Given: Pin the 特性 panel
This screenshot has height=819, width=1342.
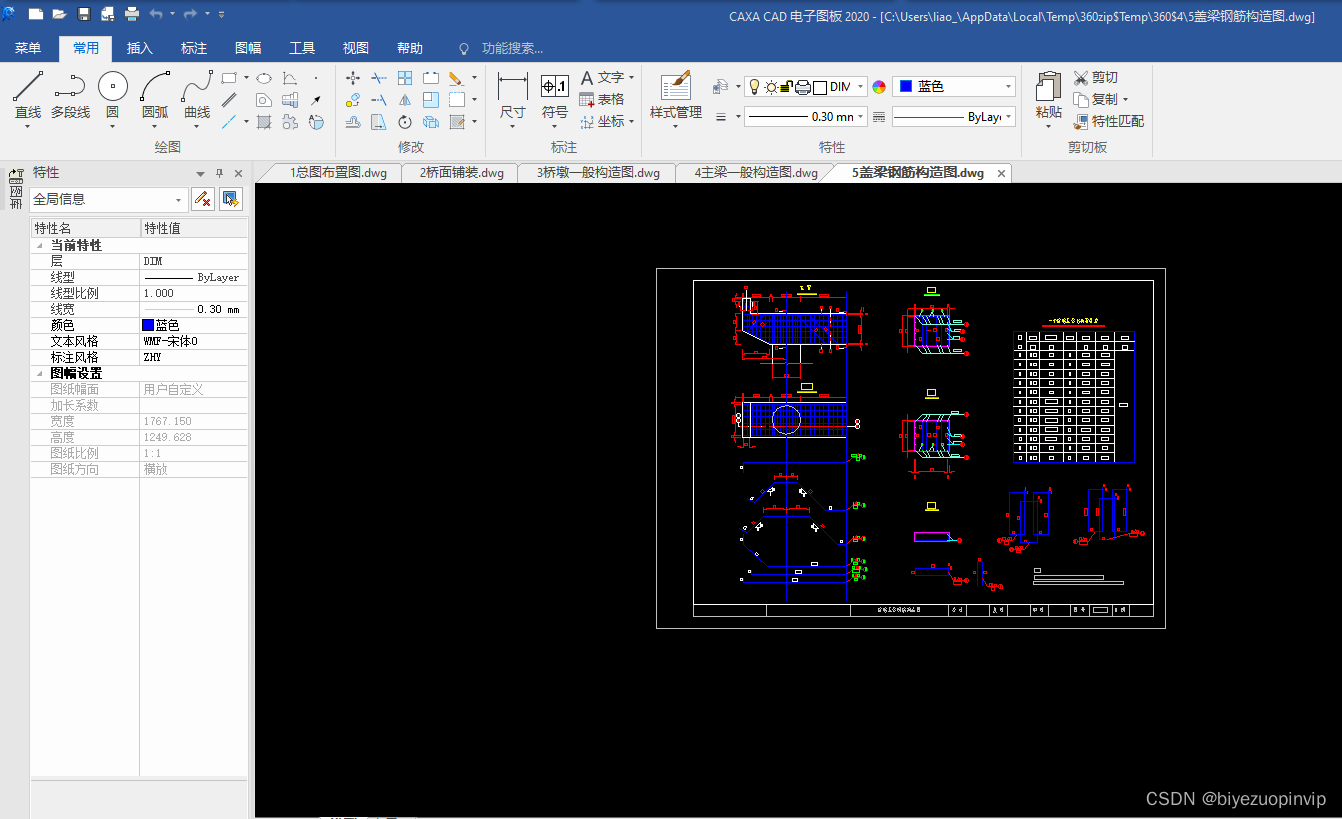Looking at the screenshot, I should (220, 173).
